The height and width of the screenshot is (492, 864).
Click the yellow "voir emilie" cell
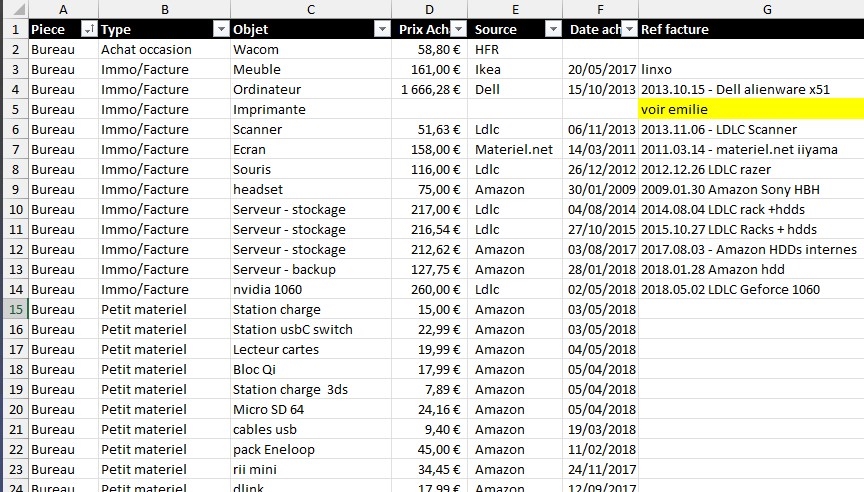click(750, 109)
